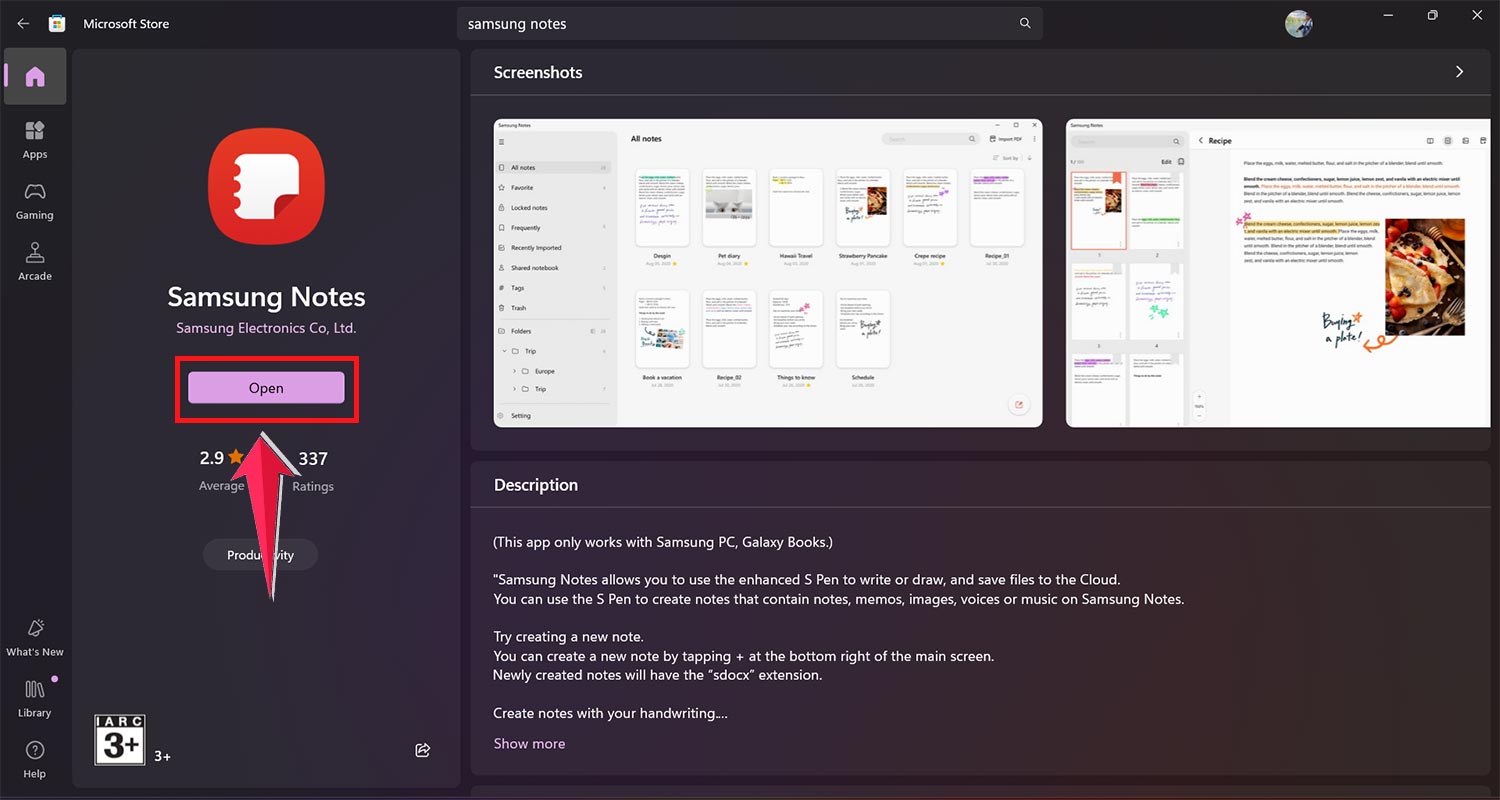Click the Open button for Samsung Notes
Viewport: 1500px width, 800px height.
click(266, 388)
